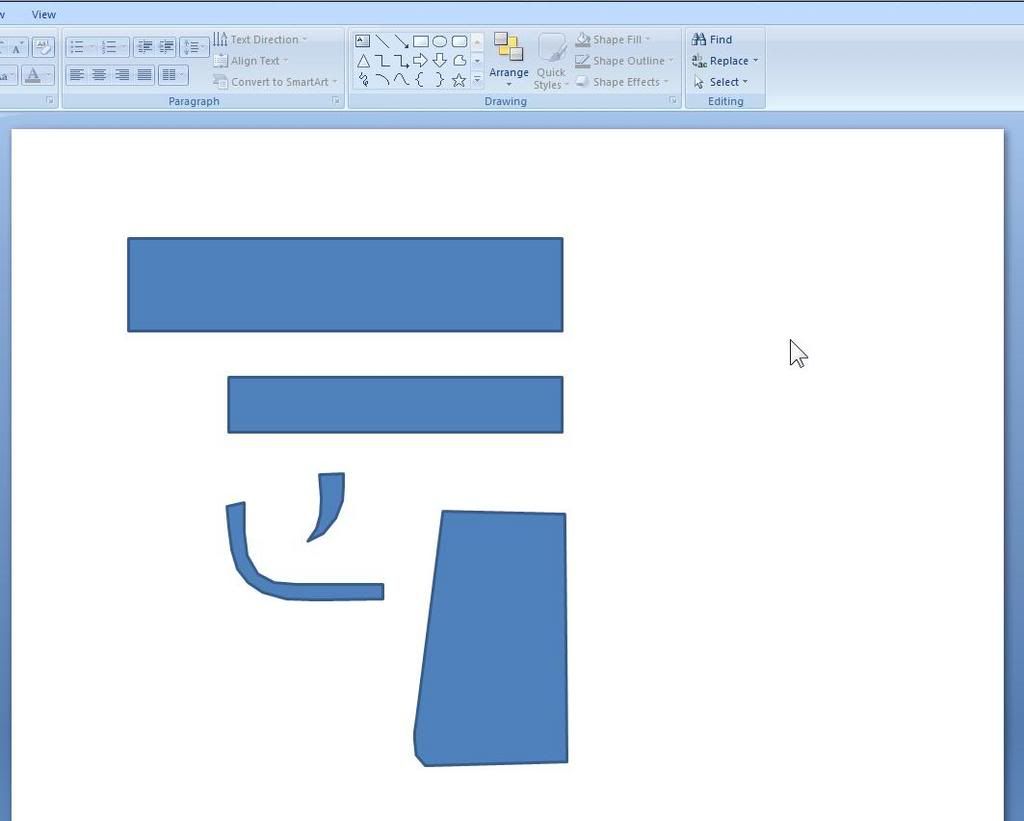
Task: Open the Font dialog launcher
Action: click(x=50, y=101)
